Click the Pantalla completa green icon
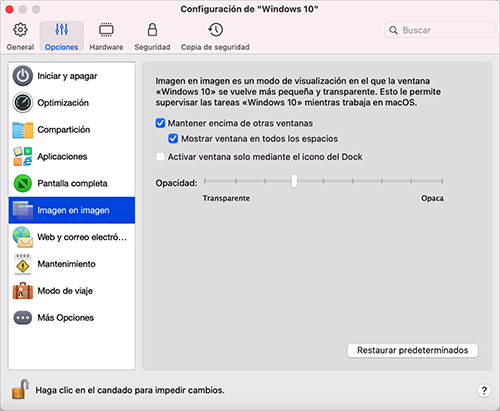The height and width of the screenshot is (411, 500). click(23, 183)
